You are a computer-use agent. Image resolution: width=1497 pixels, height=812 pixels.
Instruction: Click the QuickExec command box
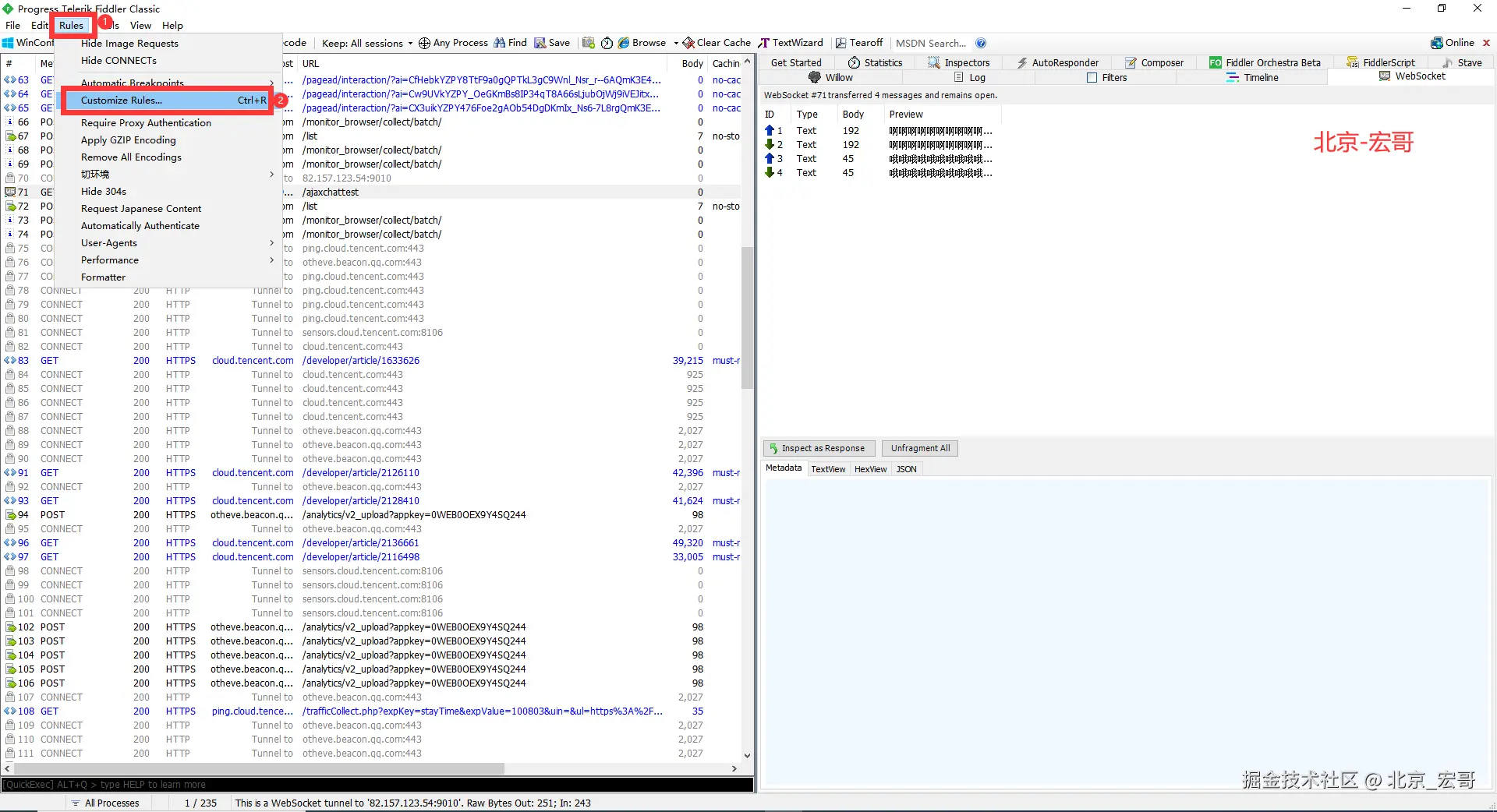click(x=377, y=785)
